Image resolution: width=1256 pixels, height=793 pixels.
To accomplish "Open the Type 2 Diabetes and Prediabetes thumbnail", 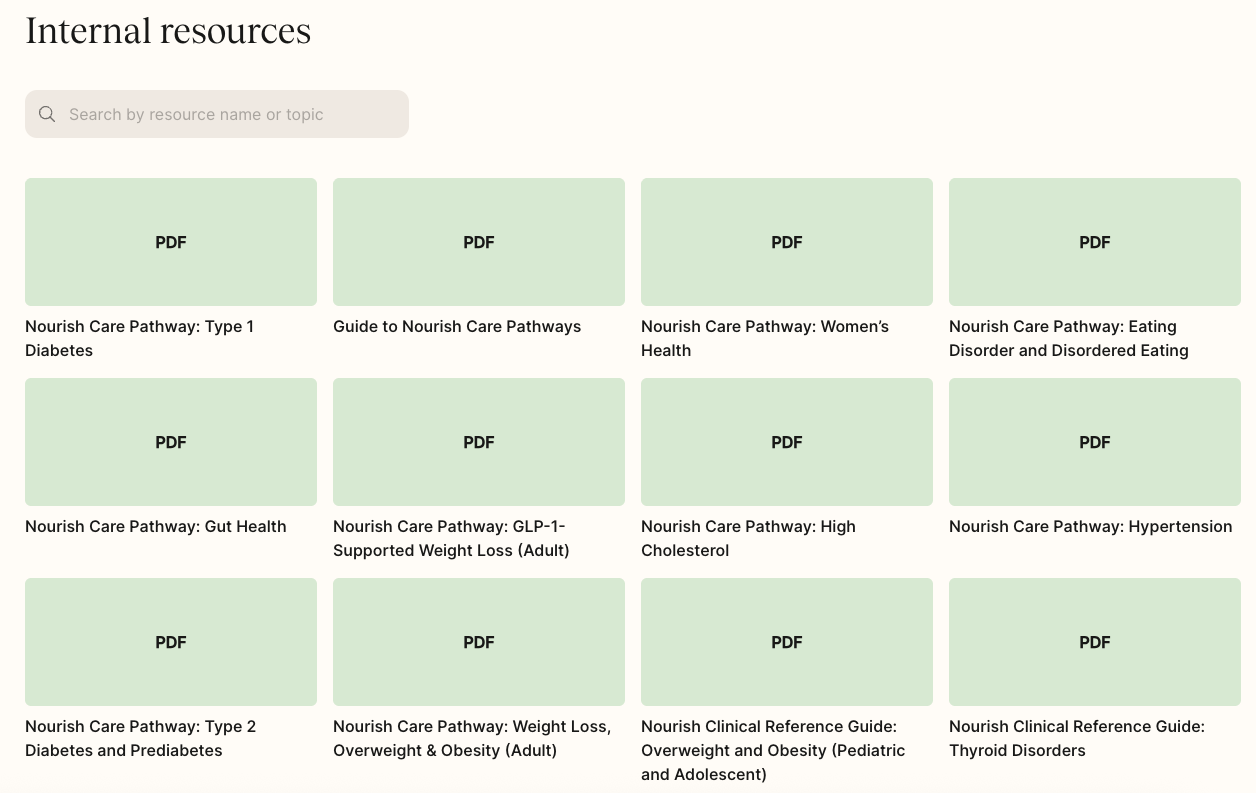I will pyautogui.click(x=171, y=642).
